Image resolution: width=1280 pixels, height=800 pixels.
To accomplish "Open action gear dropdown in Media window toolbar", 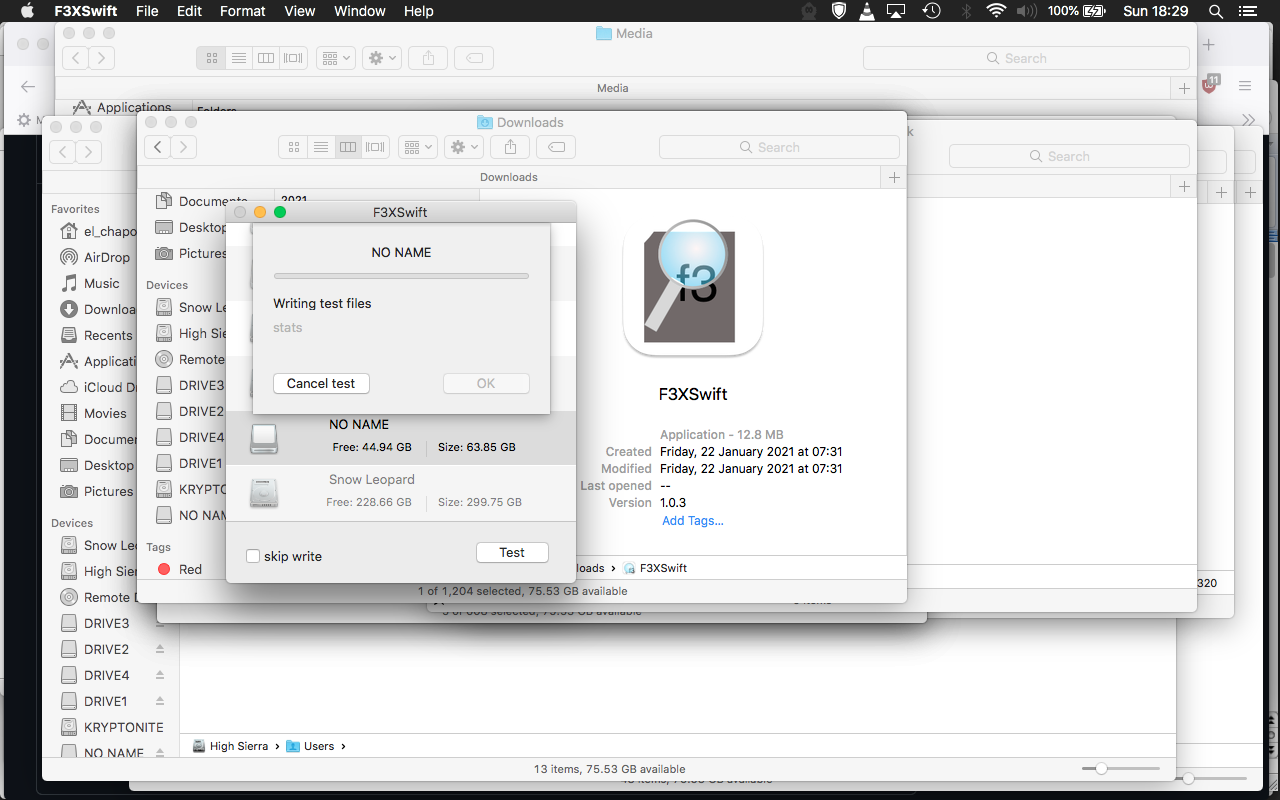I will click(x=382, y=58).
